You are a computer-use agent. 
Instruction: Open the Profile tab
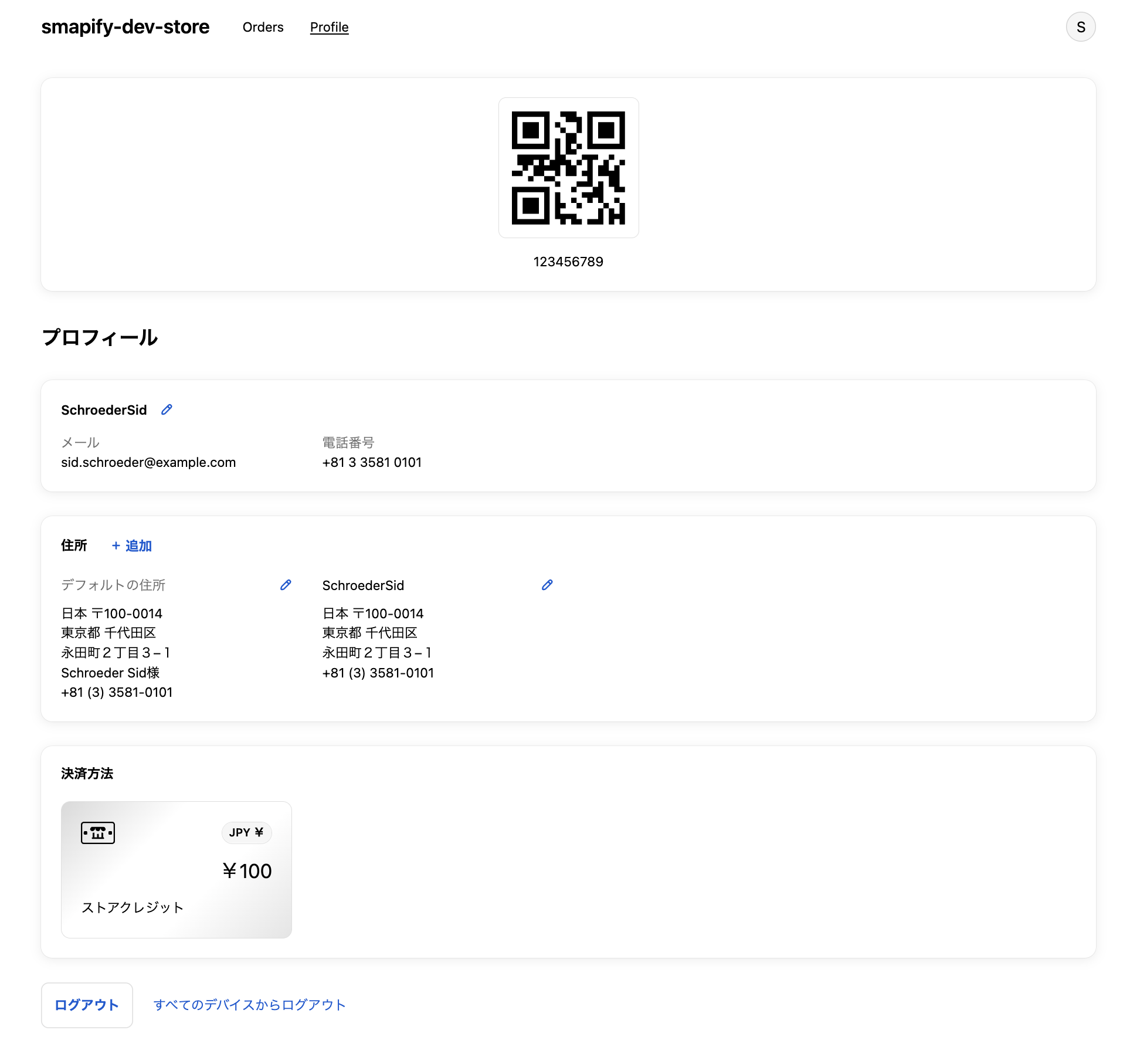coord(330,27)
